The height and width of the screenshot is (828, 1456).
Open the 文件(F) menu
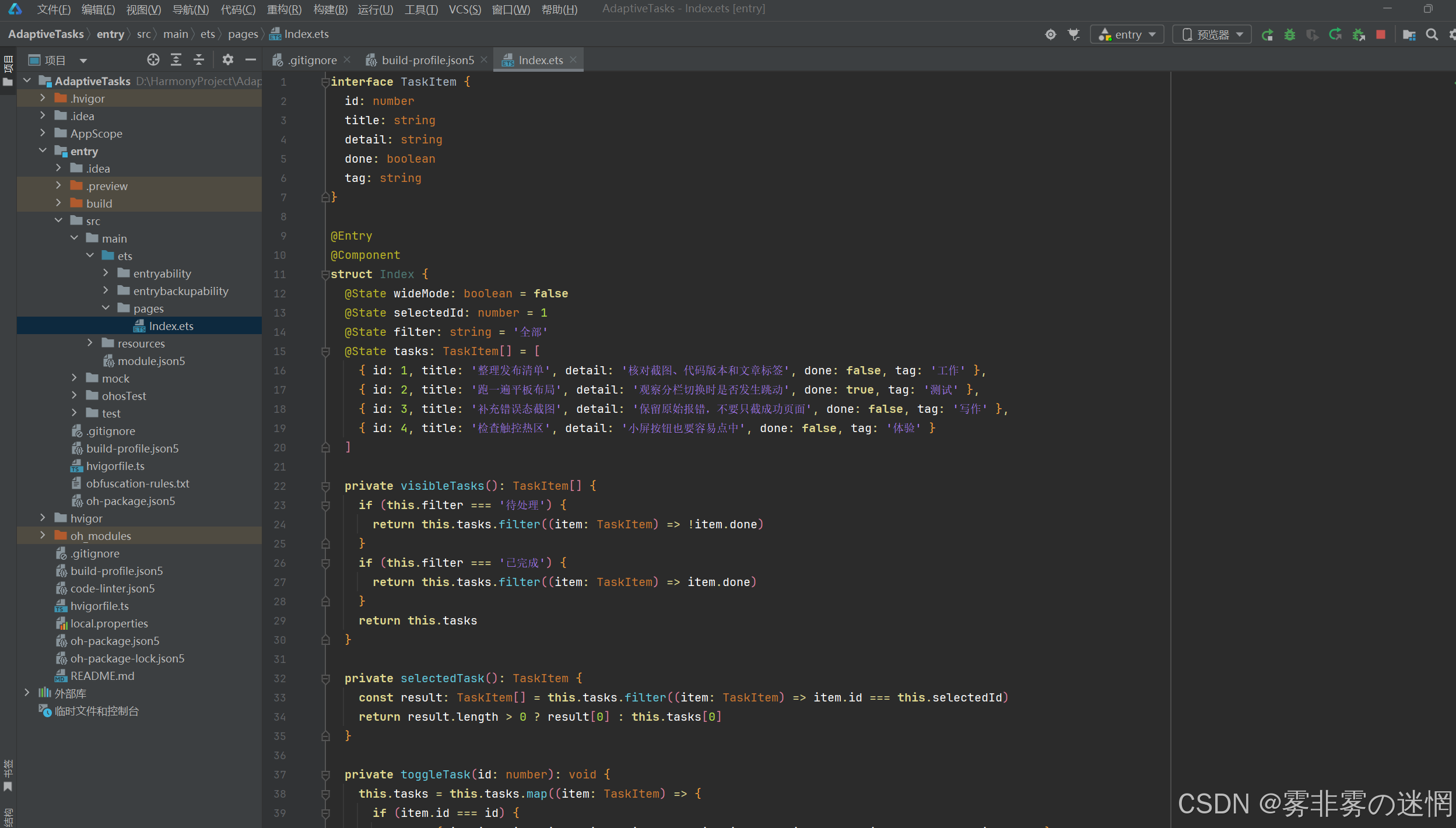[54, 9]
